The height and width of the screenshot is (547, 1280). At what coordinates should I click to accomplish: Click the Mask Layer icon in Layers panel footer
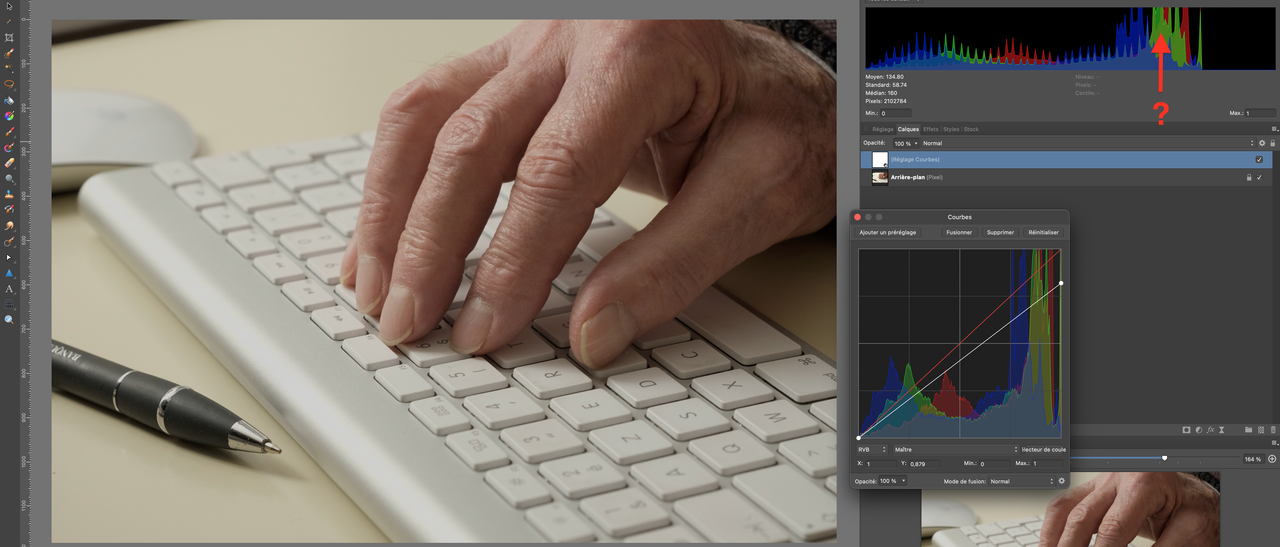[1186, 430]
